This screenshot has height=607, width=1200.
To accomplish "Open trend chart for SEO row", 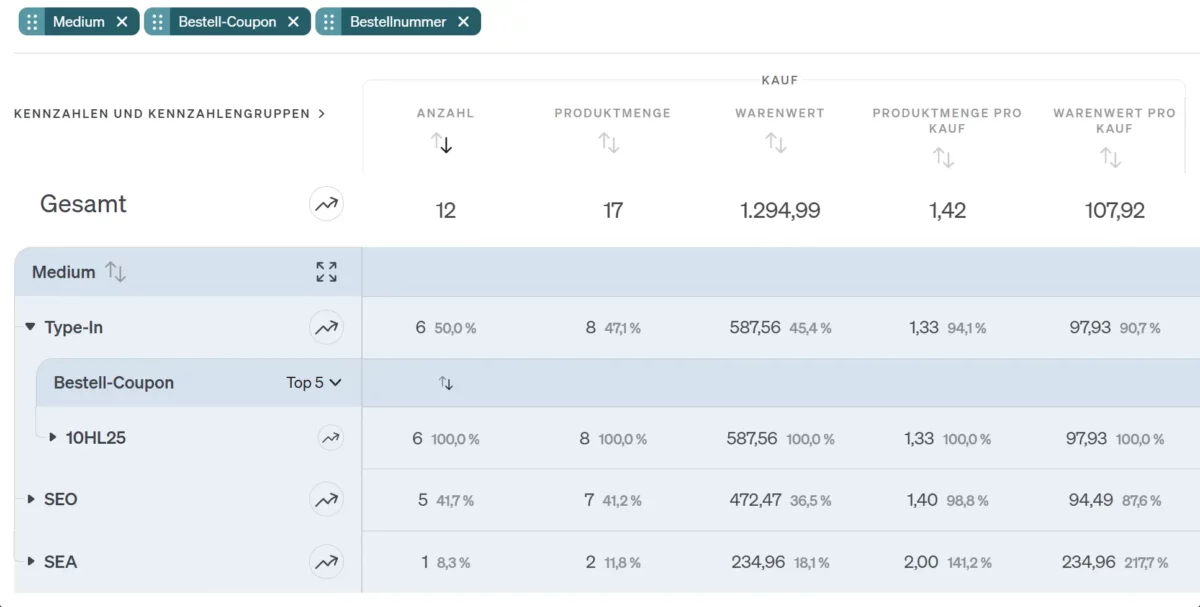I will tap(326, 499).
